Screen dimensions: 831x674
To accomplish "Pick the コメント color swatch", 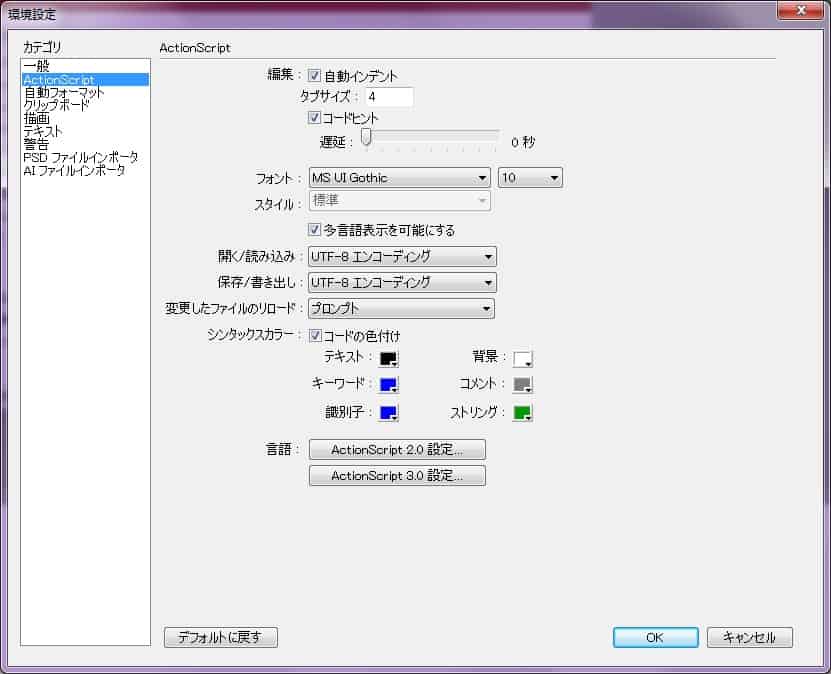I will click(x=523, y=385).
